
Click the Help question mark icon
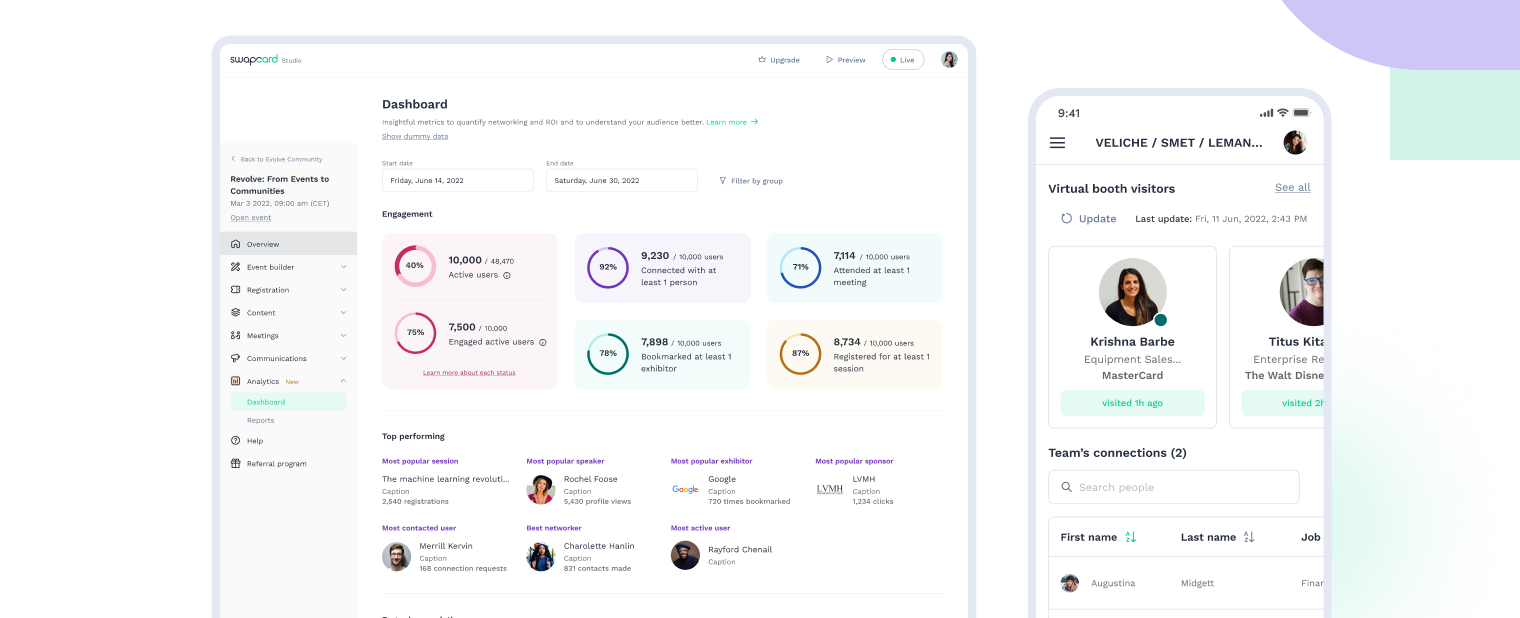tap(235, 441)
